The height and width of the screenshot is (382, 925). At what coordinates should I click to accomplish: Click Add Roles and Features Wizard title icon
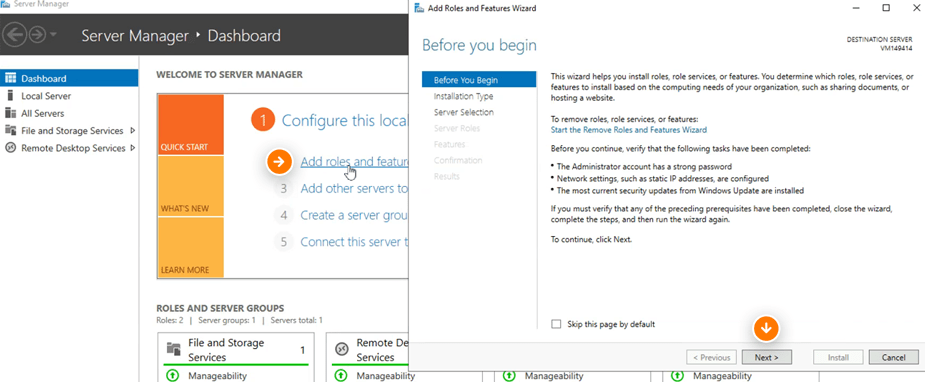(x=419, y=8)
